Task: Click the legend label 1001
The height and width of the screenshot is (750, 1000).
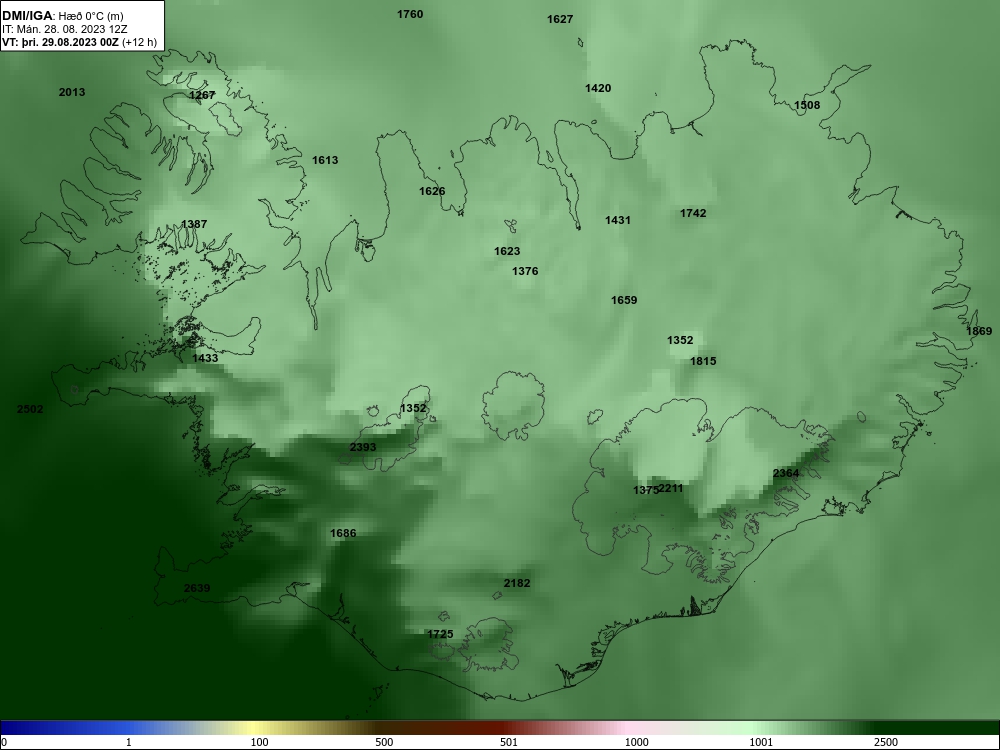Action: pyautogui.click(x=761, y=742)
